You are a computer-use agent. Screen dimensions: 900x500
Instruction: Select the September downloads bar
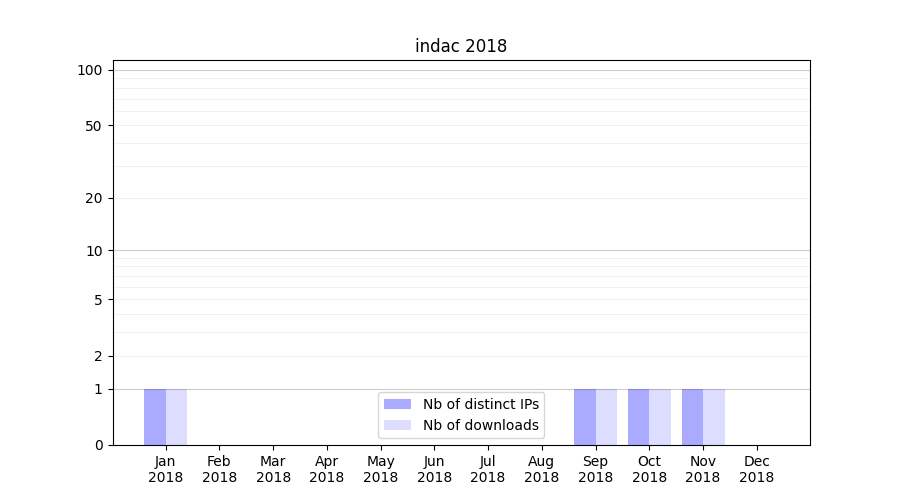(x=606, y=417)
